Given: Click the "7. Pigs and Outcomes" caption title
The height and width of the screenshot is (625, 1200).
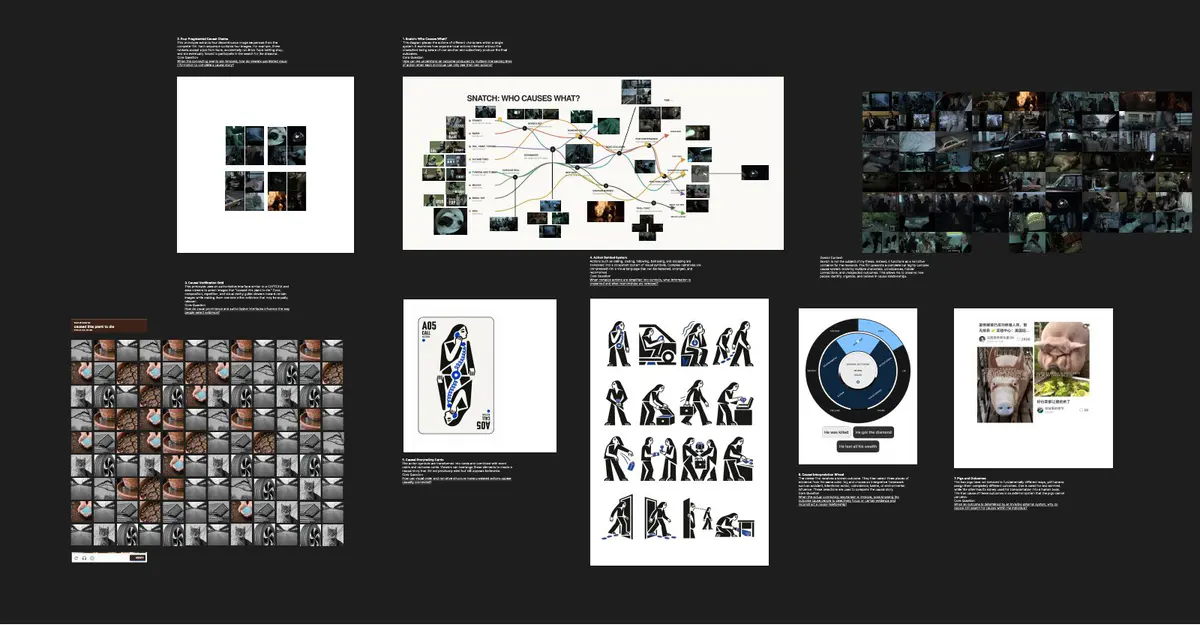Looking at the screenshot, I should [x=970, y=478].
